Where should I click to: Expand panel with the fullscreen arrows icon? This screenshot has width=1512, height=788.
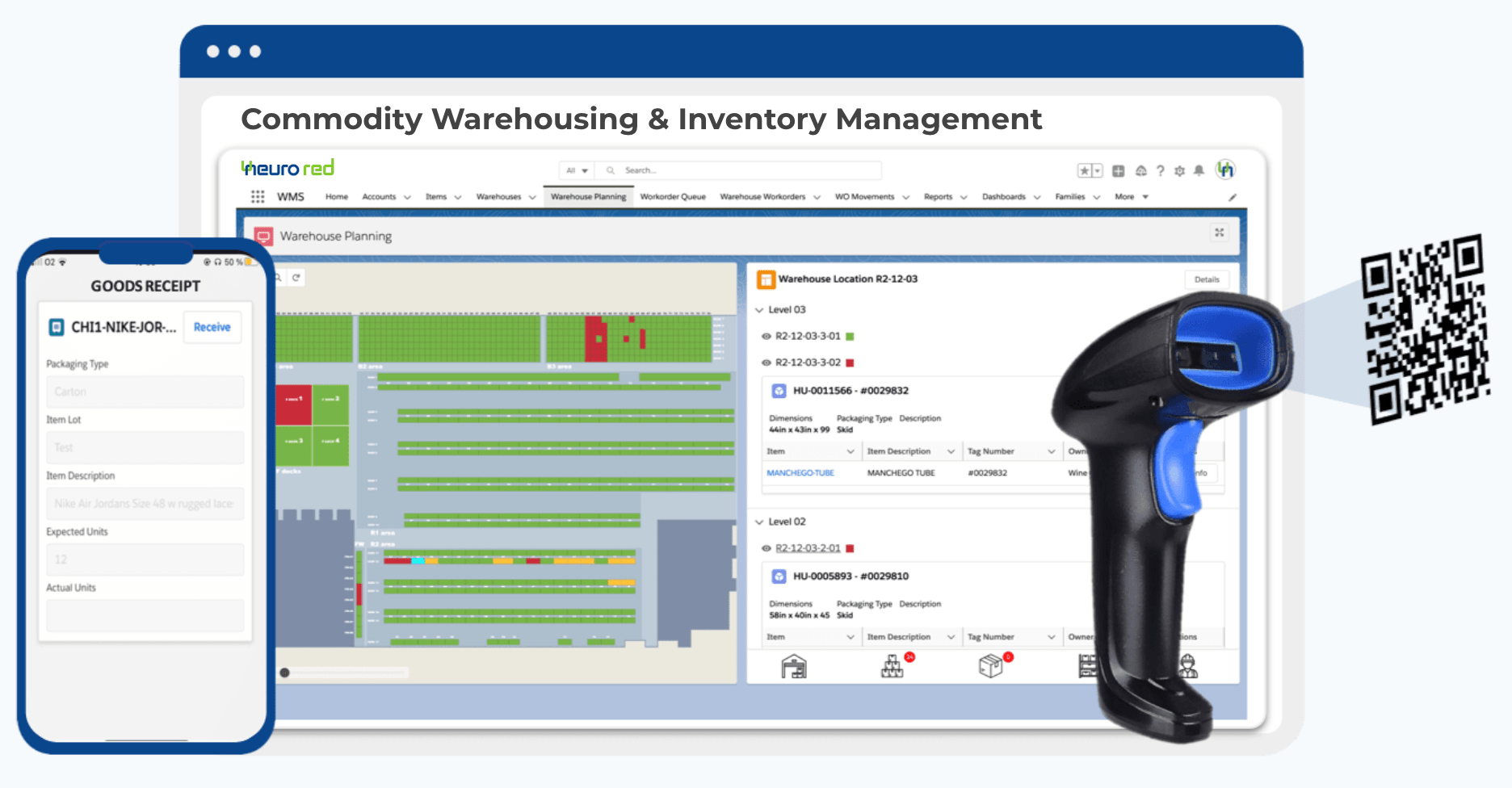pos(1220,233)
